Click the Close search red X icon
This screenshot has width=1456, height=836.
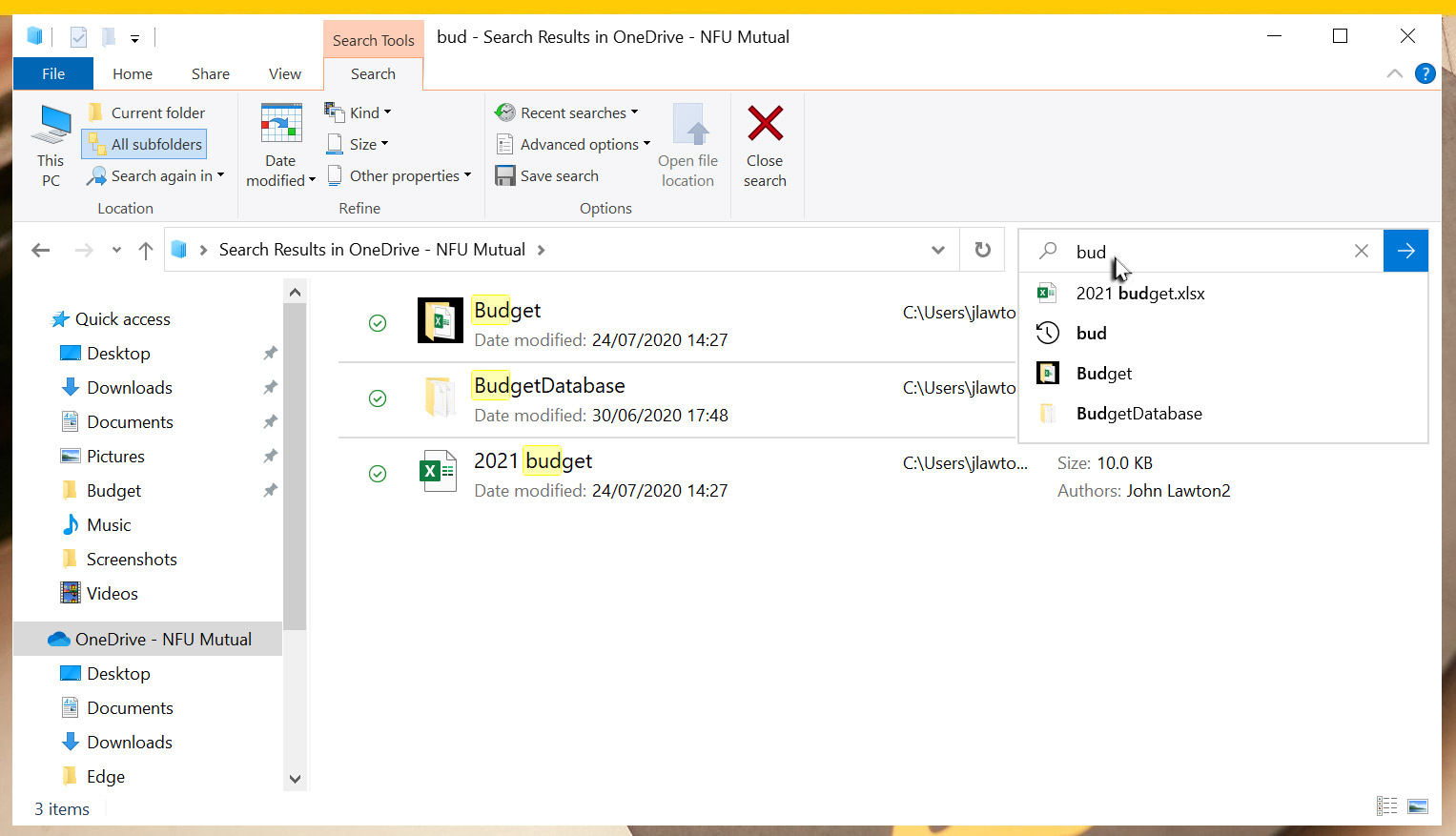[765, 125]
